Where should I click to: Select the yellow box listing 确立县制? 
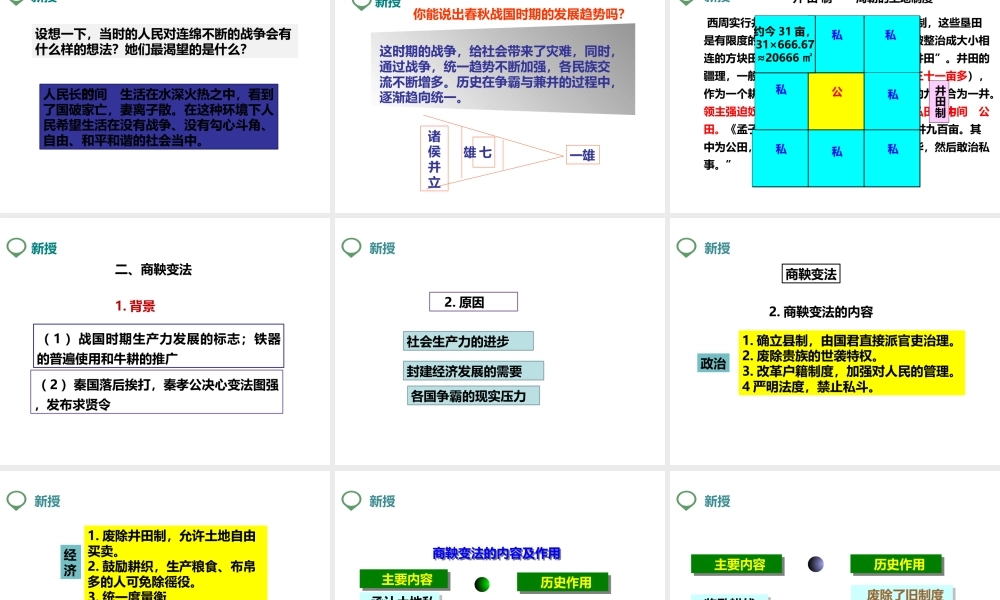pyautogui.click(x=851, y=363)
